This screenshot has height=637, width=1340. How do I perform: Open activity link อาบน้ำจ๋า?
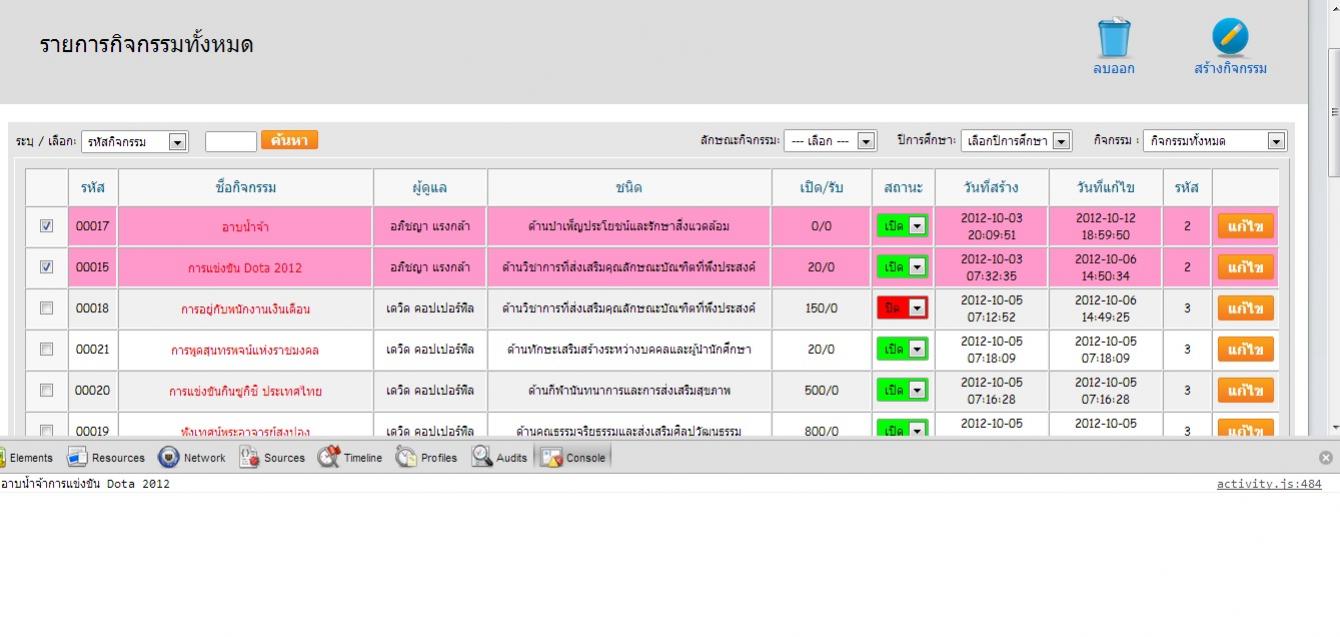(245, 227)
